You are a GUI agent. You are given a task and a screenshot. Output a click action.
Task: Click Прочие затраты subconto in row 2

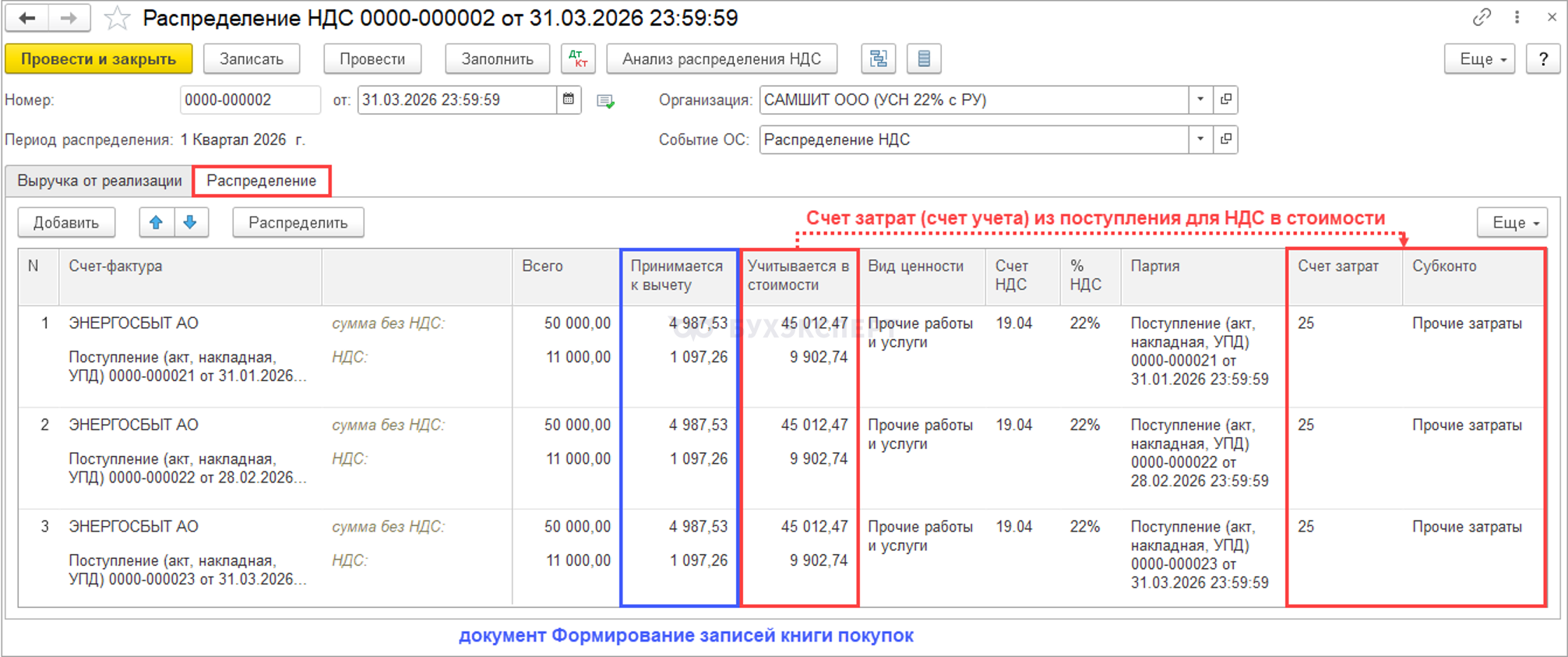tap(1468, 426)
